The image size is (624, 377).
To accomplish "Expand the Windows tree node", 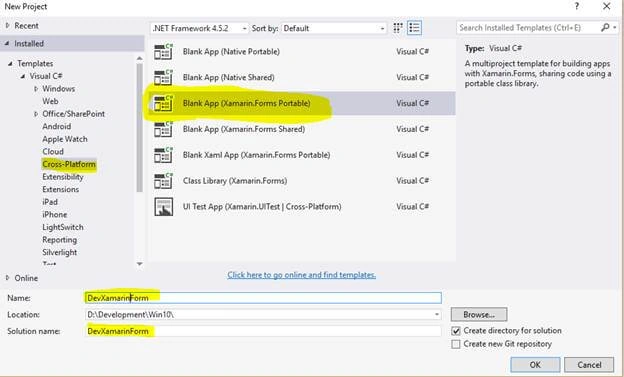I will [x=36, y=89].
